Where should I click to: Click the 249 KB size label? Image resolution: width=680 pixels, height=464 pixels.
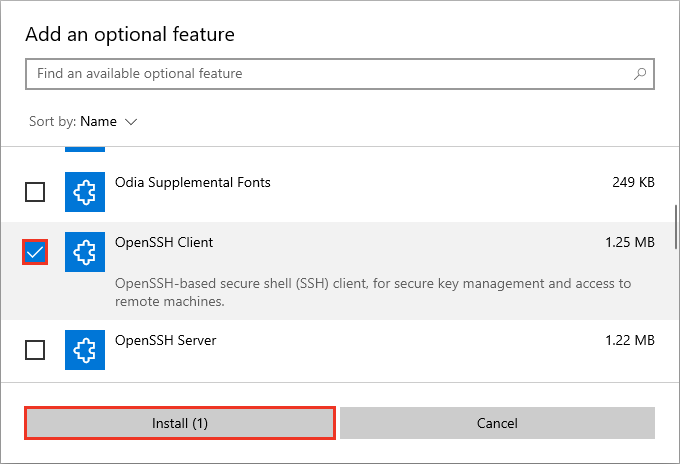coord(633,183)
